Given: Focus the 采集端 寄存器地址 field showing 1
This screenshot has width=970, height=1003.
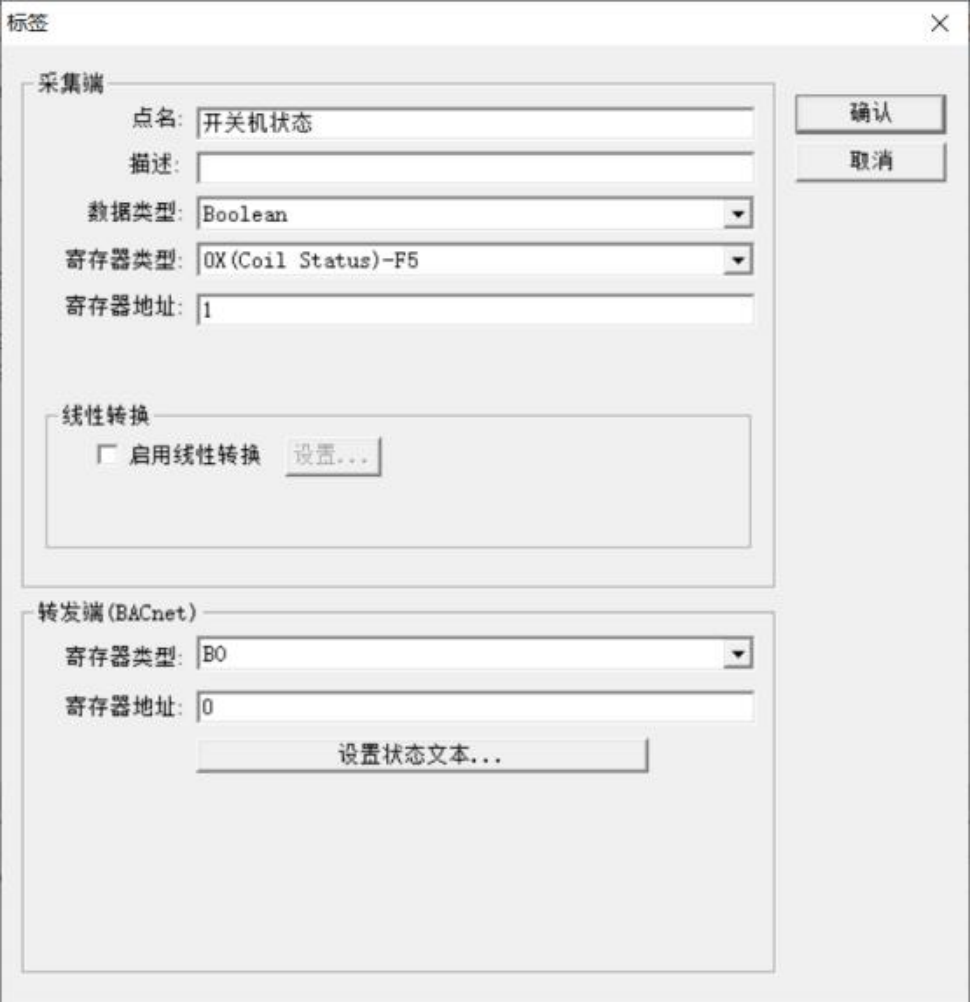Looking at the screenshot, I should click(x=475, y=310).
